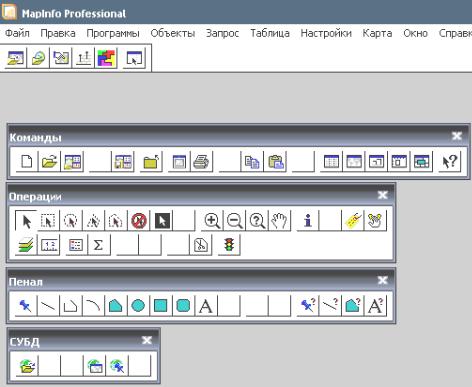Click New Table blank page icon

[x=27, y=162]
